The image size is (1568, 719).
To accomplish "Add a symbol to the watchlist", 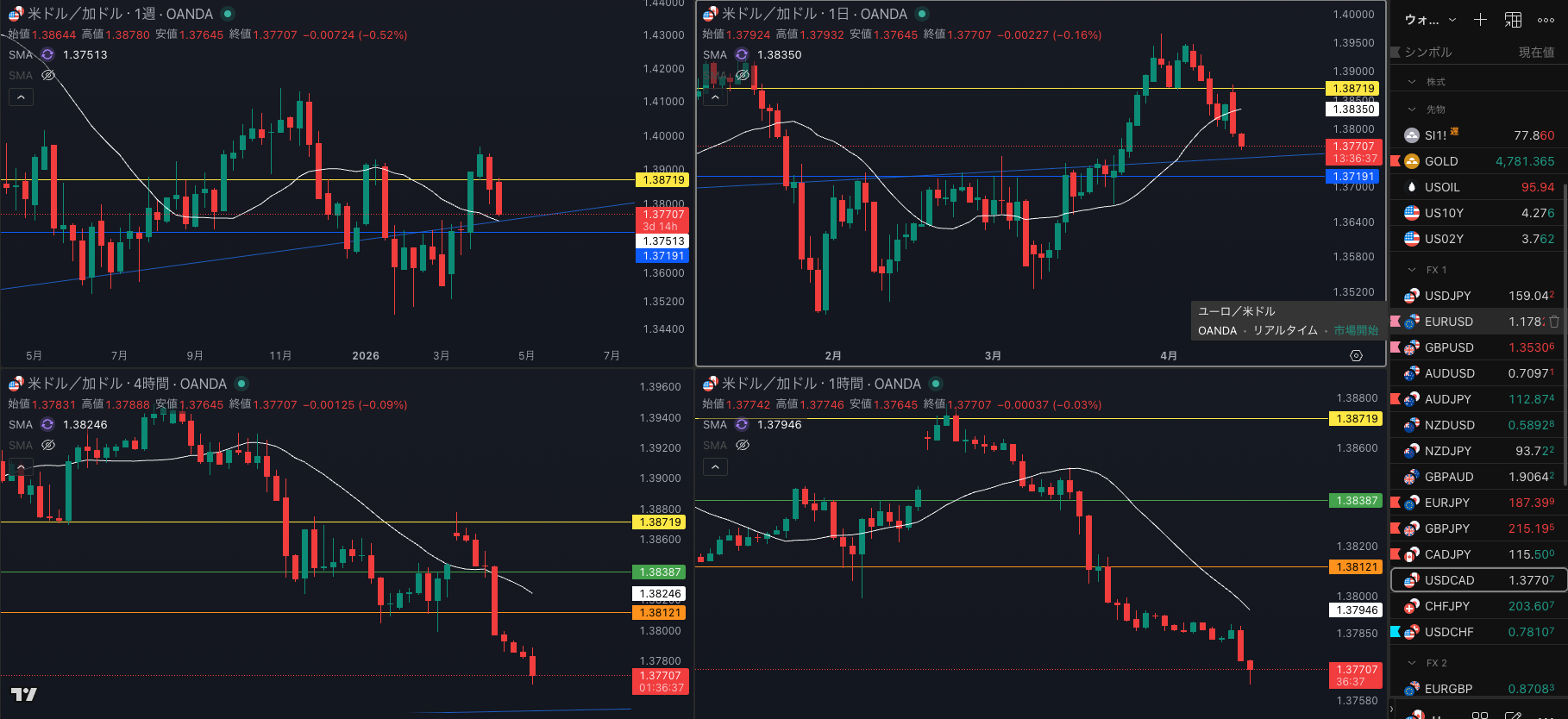I will [x=1480, y=20].
